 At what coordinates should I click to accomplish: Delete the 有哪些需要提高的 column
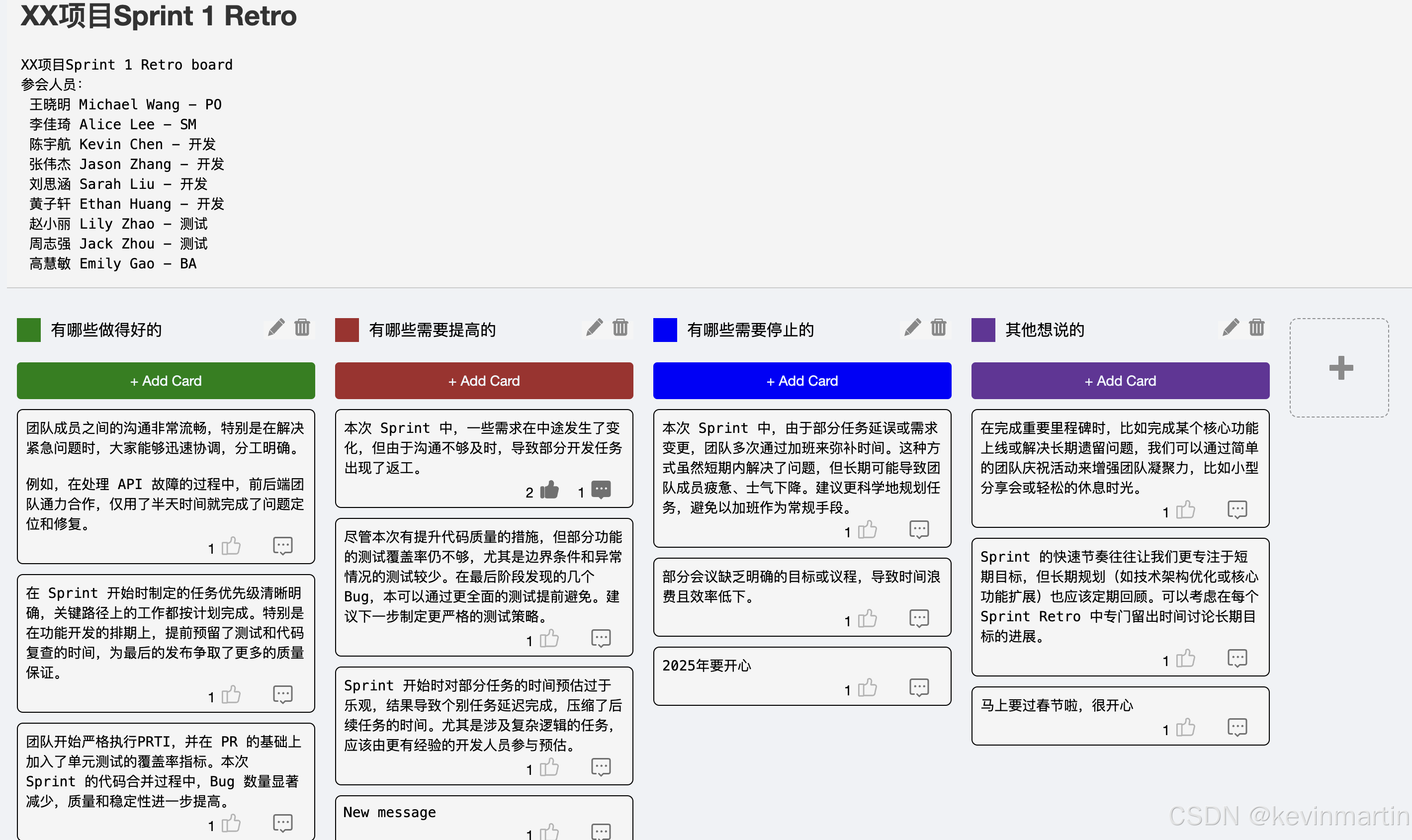point(620,328)
